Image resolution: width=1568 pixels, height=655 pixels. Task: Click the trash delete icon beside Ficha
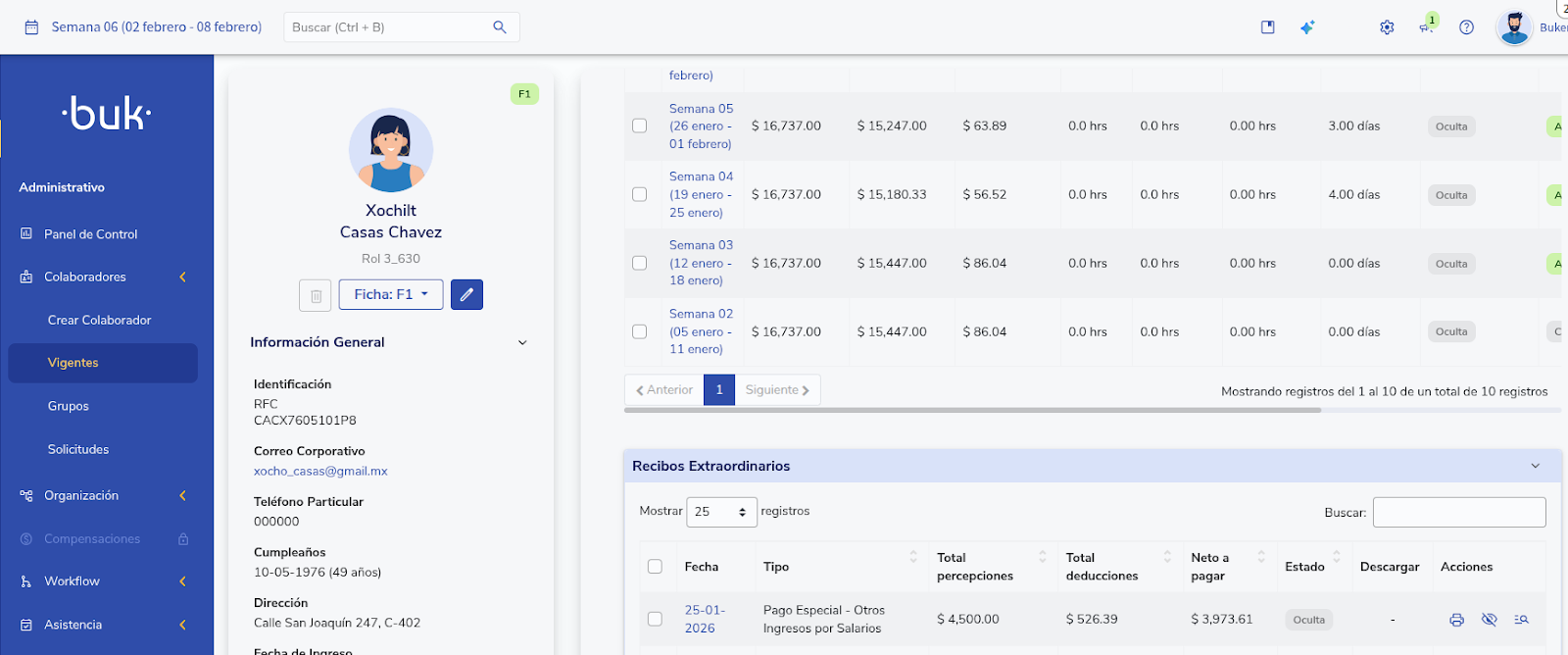(316, 295)
